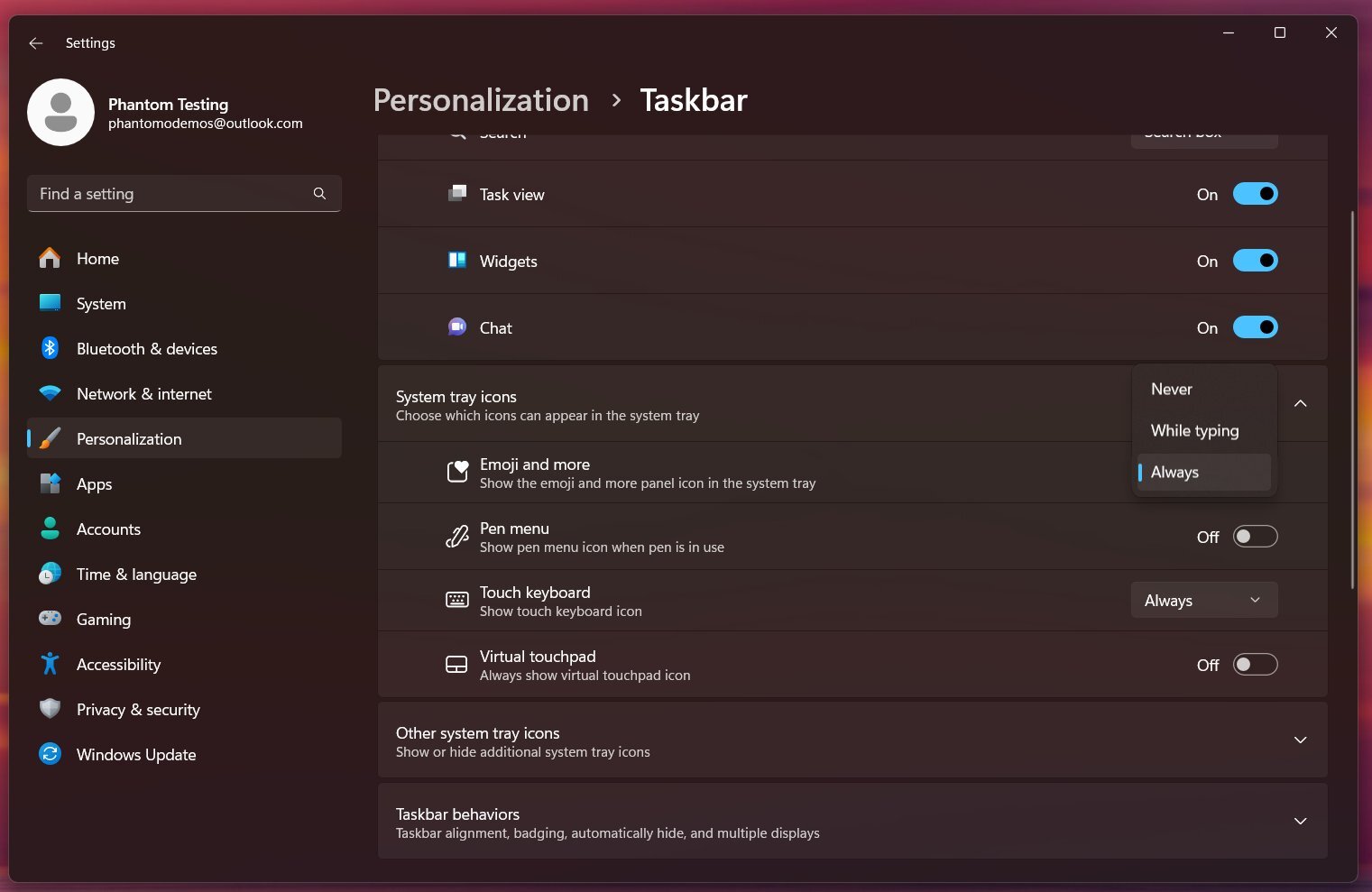Expand Other system tray icons section

(x=852, y=740)
